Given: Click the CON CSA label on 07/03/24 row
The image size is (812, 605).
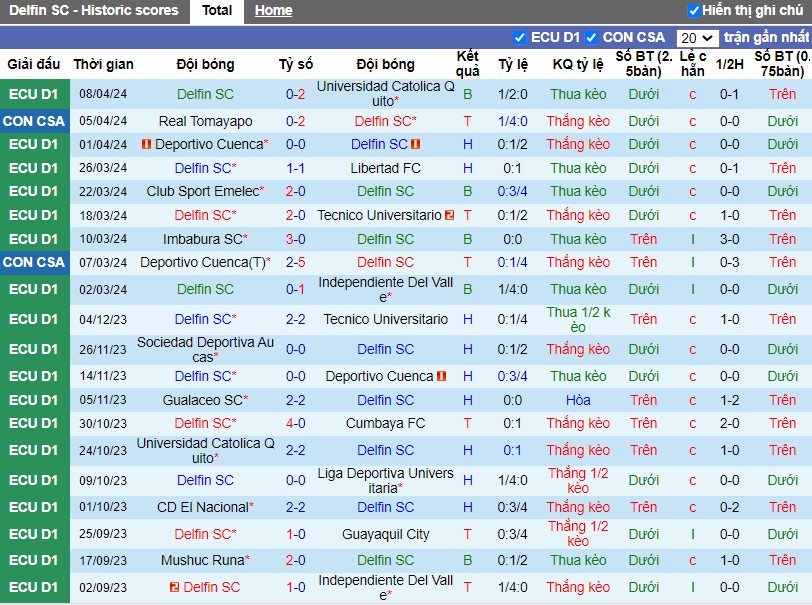Looking at the screenshot, I should [34, 262].
